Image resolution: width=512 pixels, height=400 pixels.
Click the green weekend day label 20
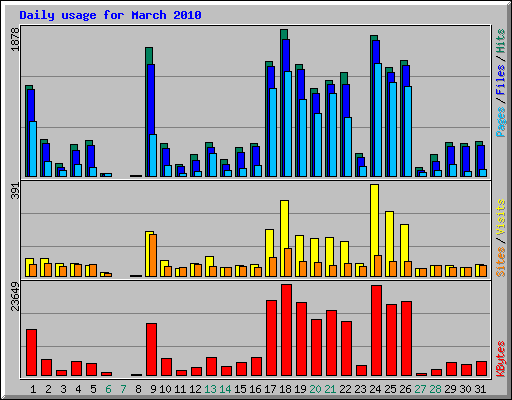coord(315,389)
